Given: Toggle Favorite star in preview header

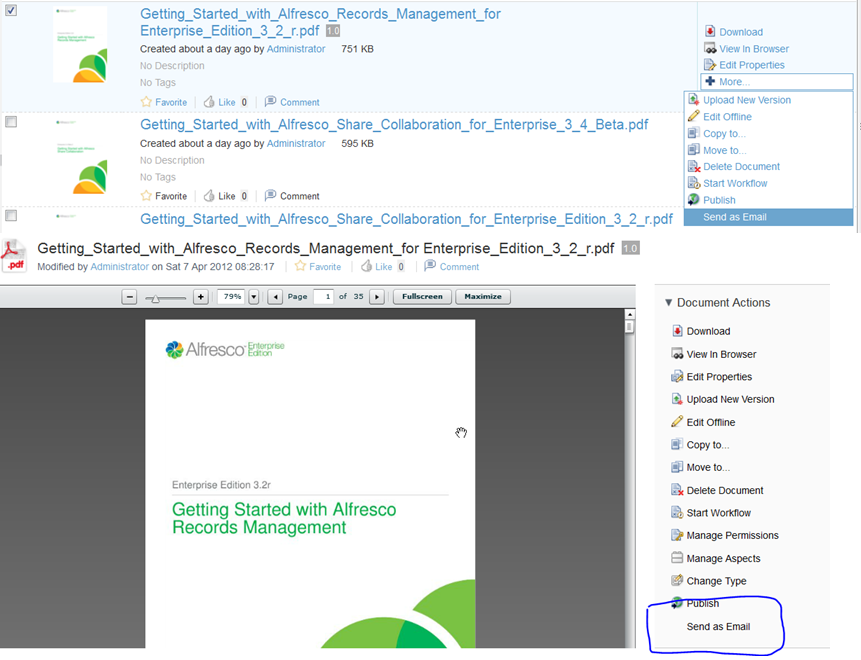Looking at the screenshot, I should (x=300, y=266).
